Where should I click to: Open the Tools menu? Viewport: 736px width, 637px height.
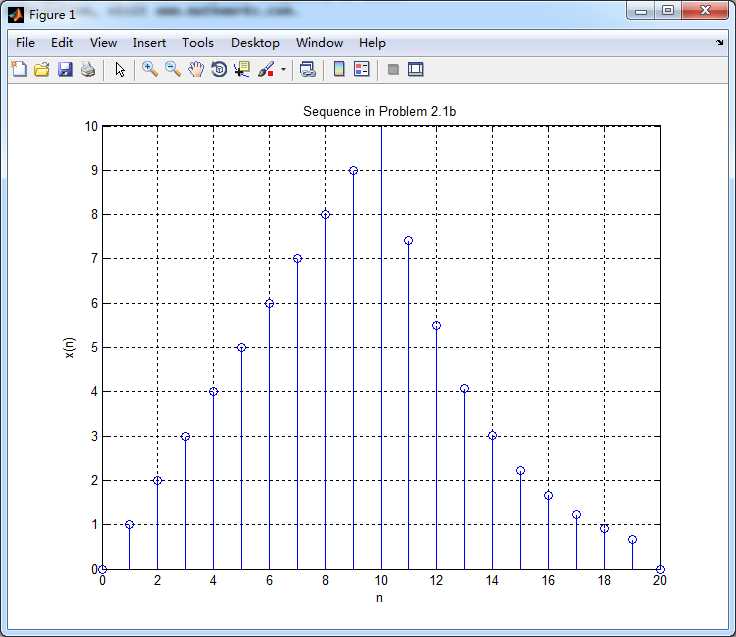coord(198,43)
